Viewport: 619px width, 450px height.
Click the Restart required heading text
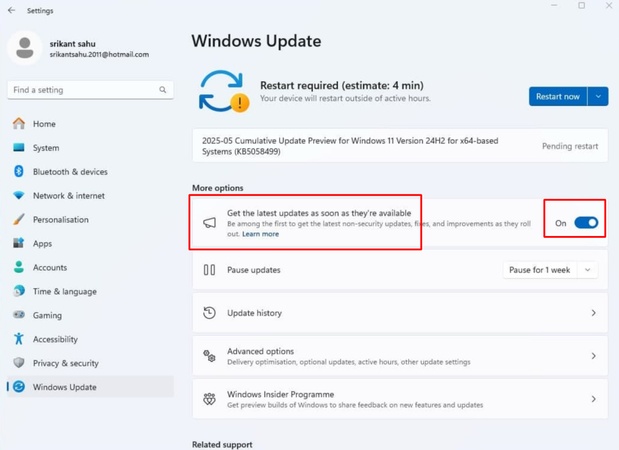[342, 85]
